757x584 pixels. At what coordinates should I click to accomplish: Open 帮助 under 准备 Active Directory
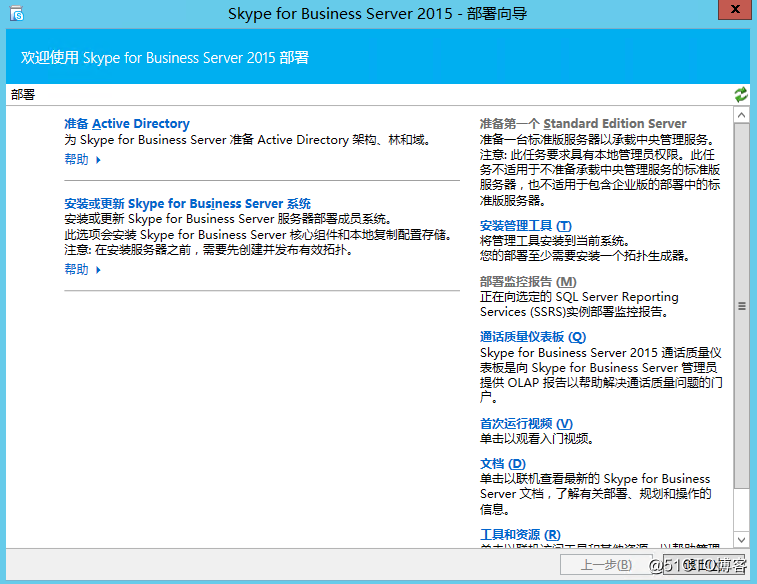(76, 159)
